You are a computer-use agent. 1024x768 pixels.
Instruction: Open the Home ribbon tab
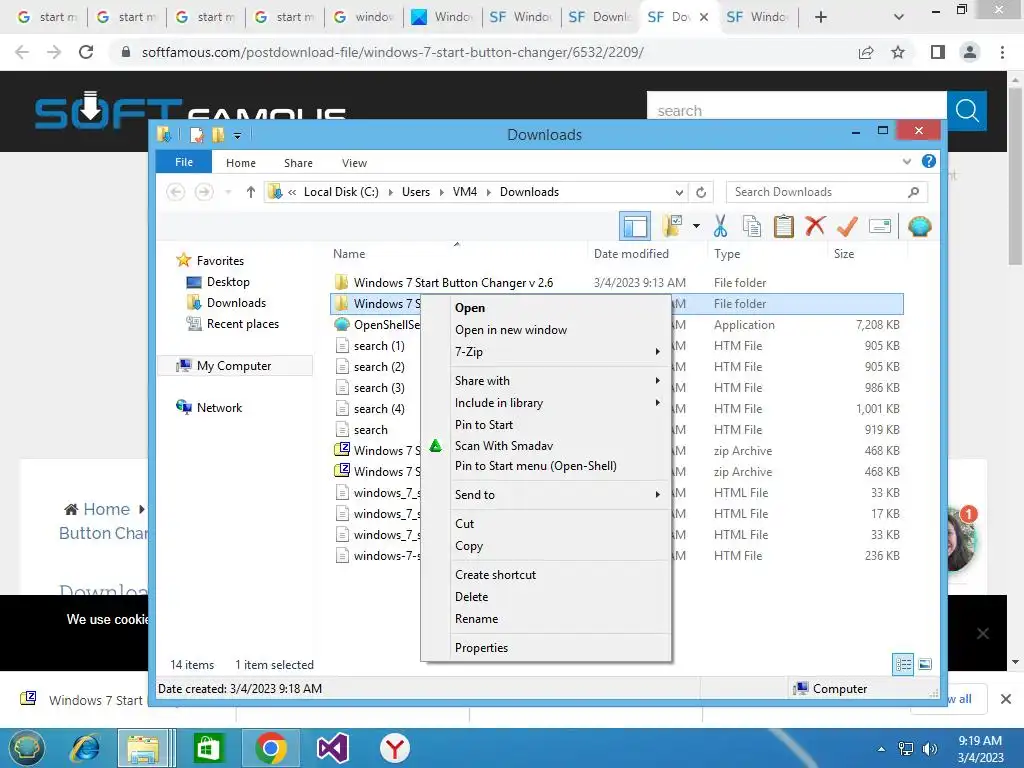coord(240,163)
